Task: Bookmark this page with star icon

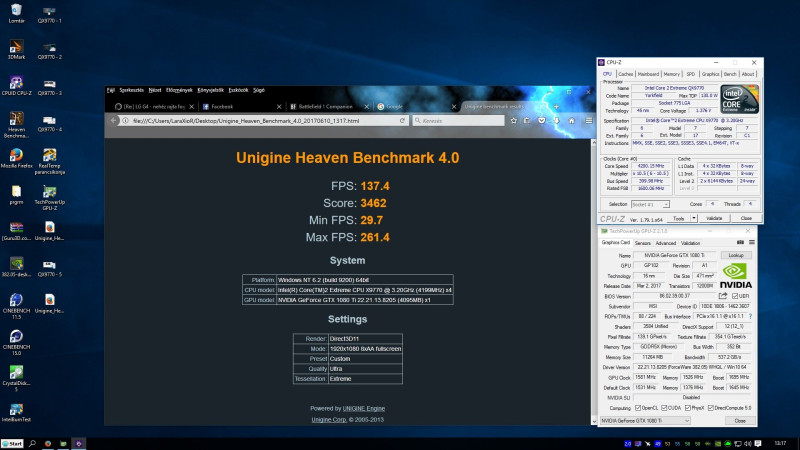Action: pyautogui.click(x=513, y=121)
